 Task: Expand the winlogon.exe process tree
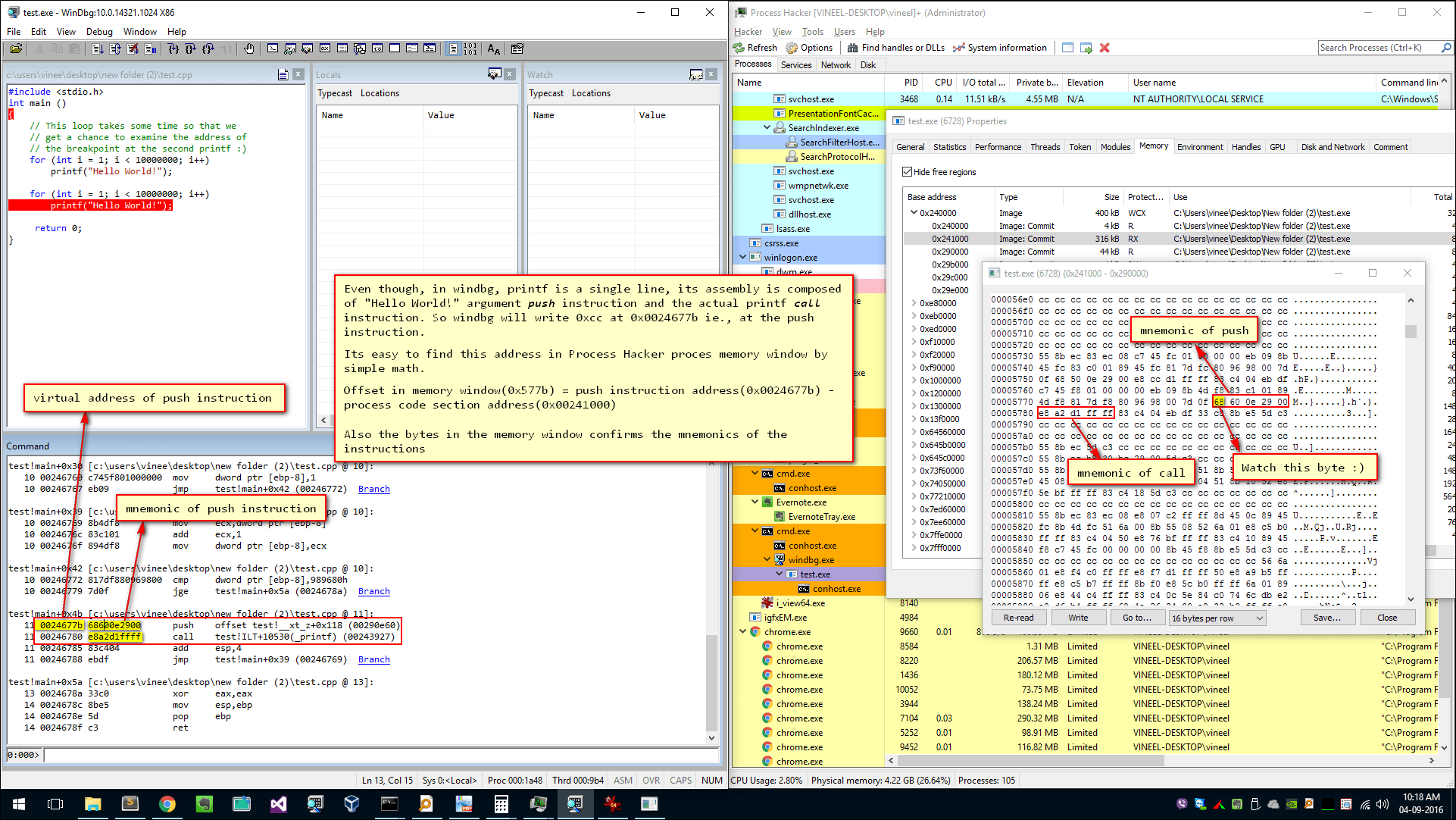743,257
